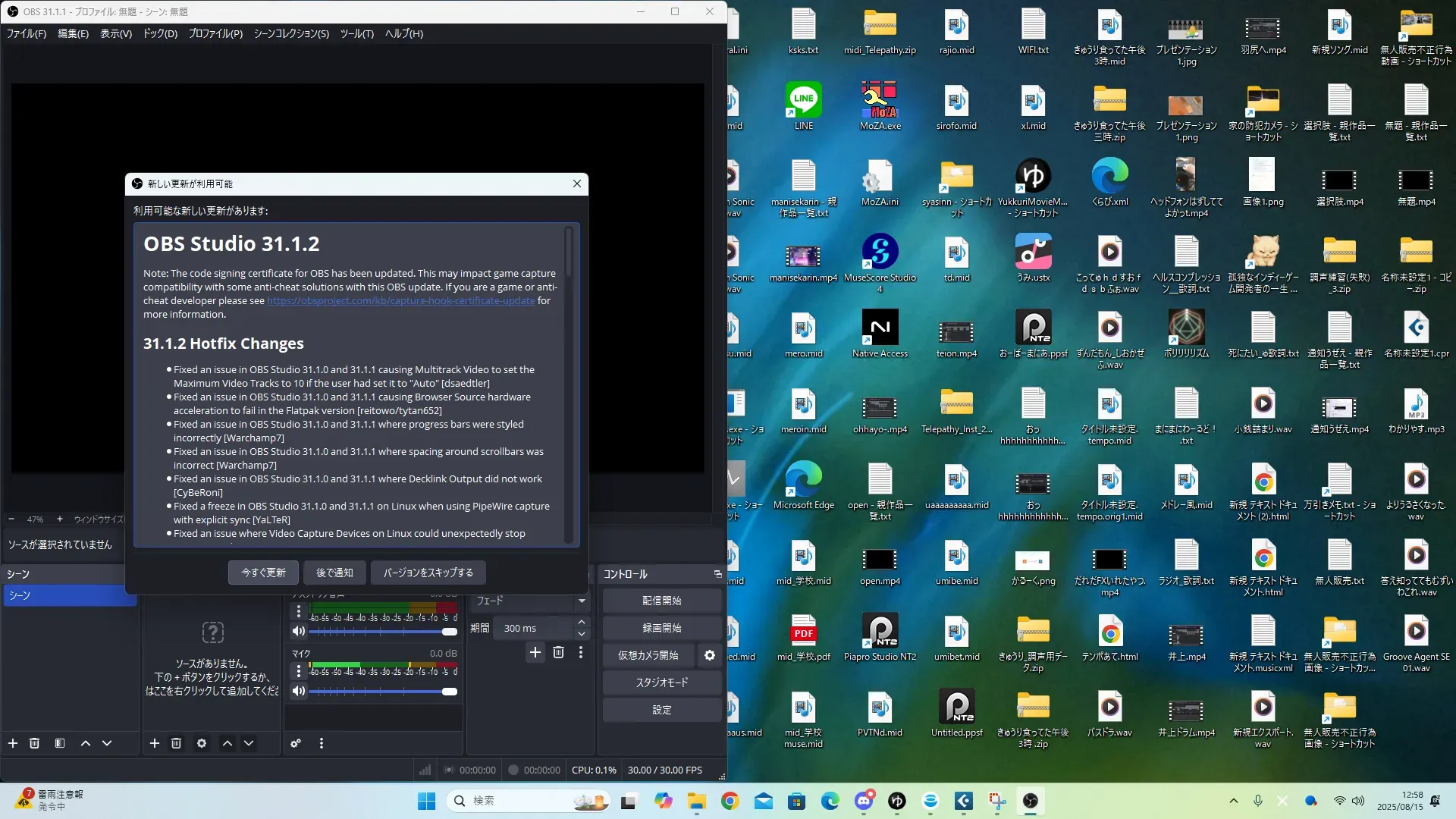Add a transition with plus icon
Viewport: 1456px width, 819px height.
point(535,652)
